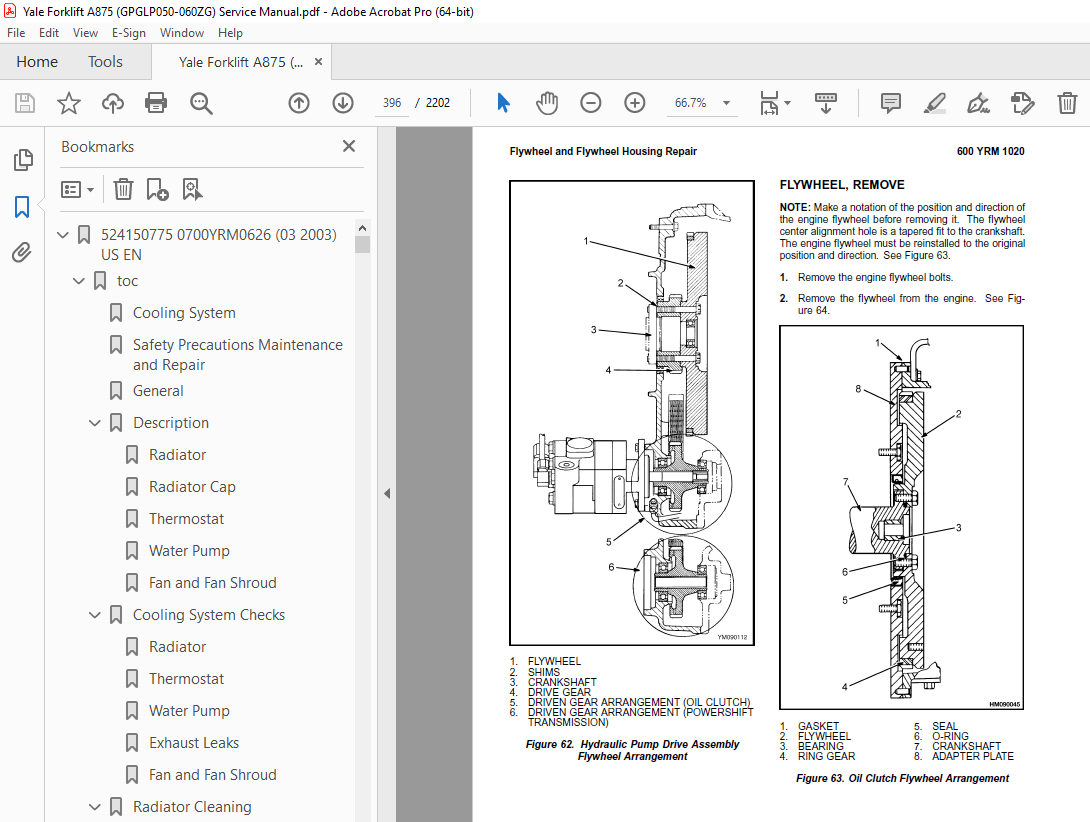Viewport: 1090px width, 822px height.
Task: Open the fill and sign pen icon
Action: 978,103
